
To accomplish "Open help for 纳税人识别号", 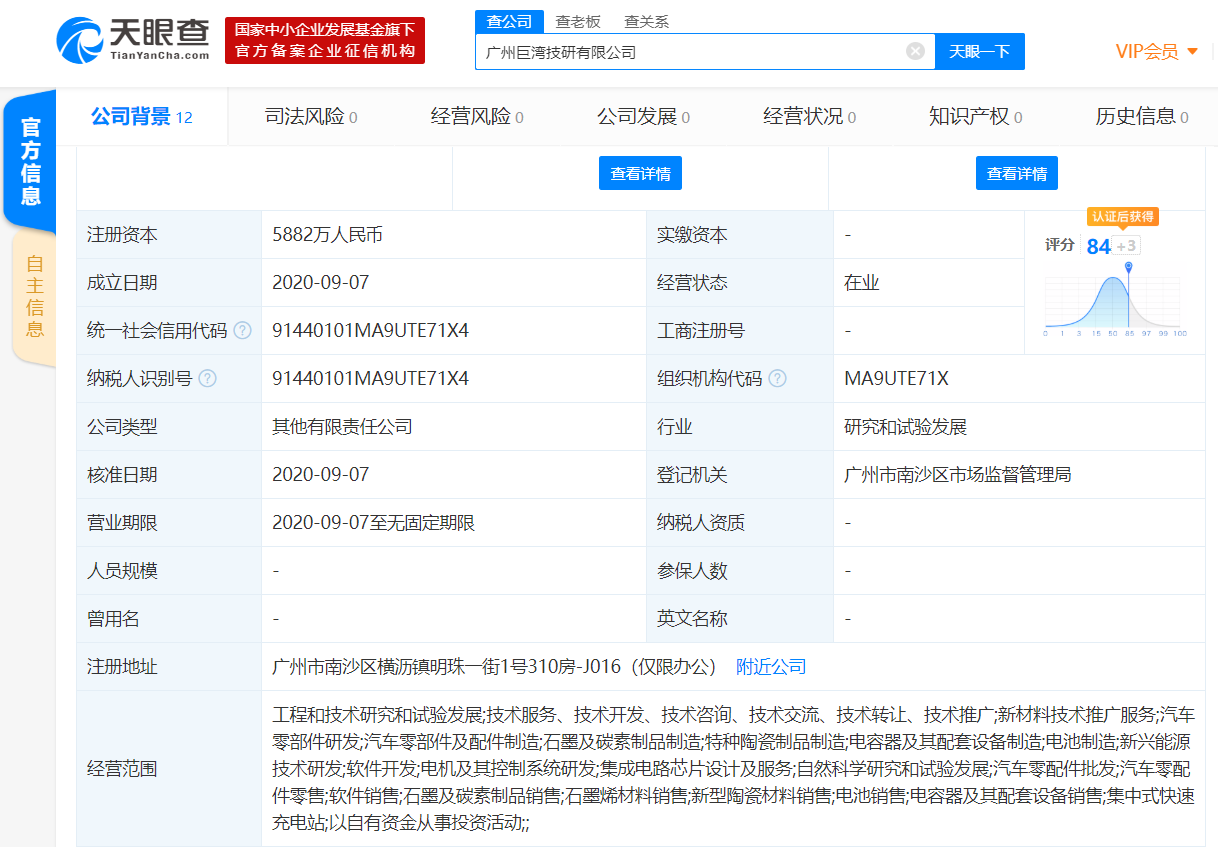I will pos(207,379).
